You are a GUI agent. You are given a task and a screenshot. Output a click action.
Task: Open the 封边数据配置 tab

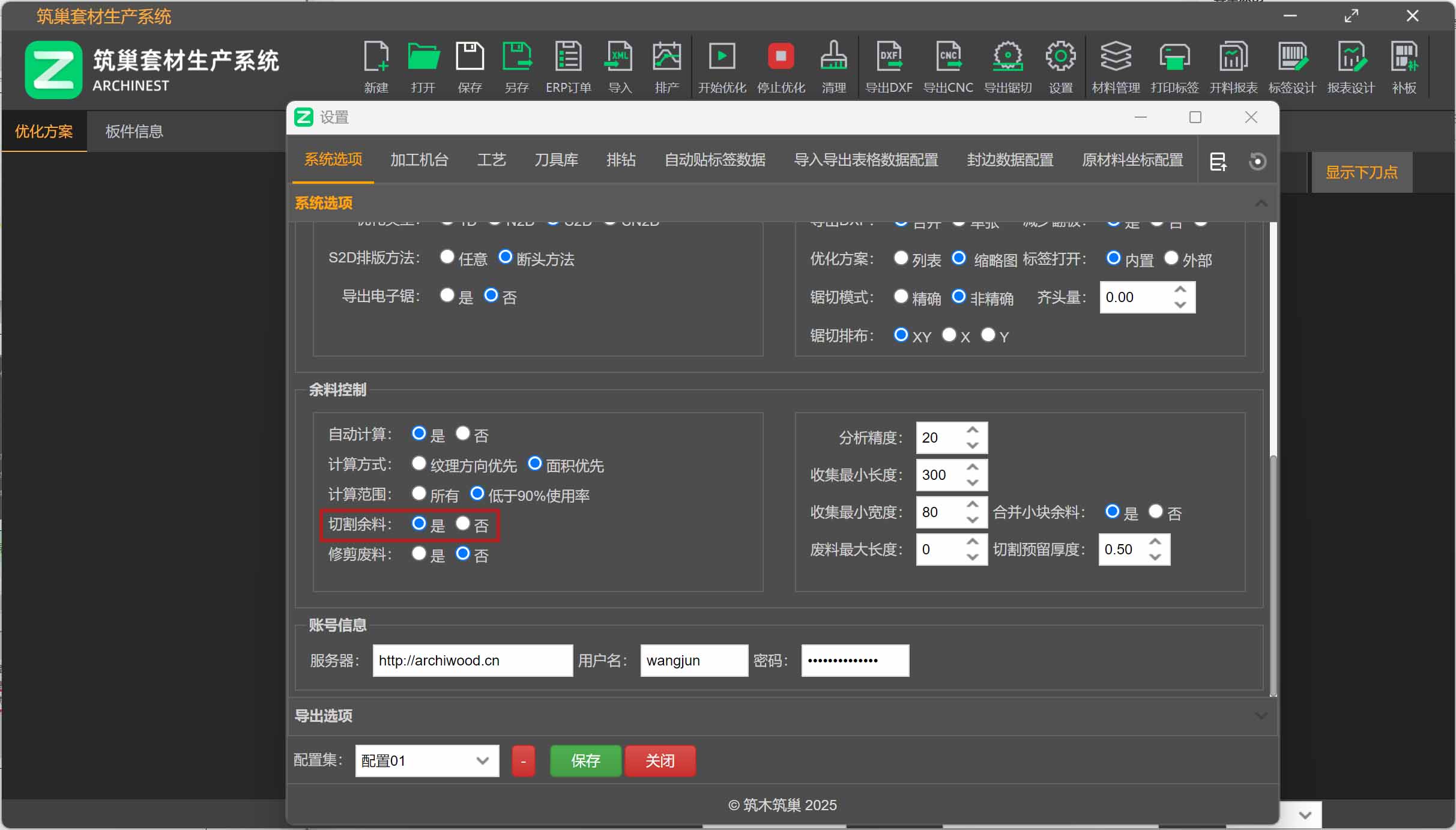[x=1010, y=160]
